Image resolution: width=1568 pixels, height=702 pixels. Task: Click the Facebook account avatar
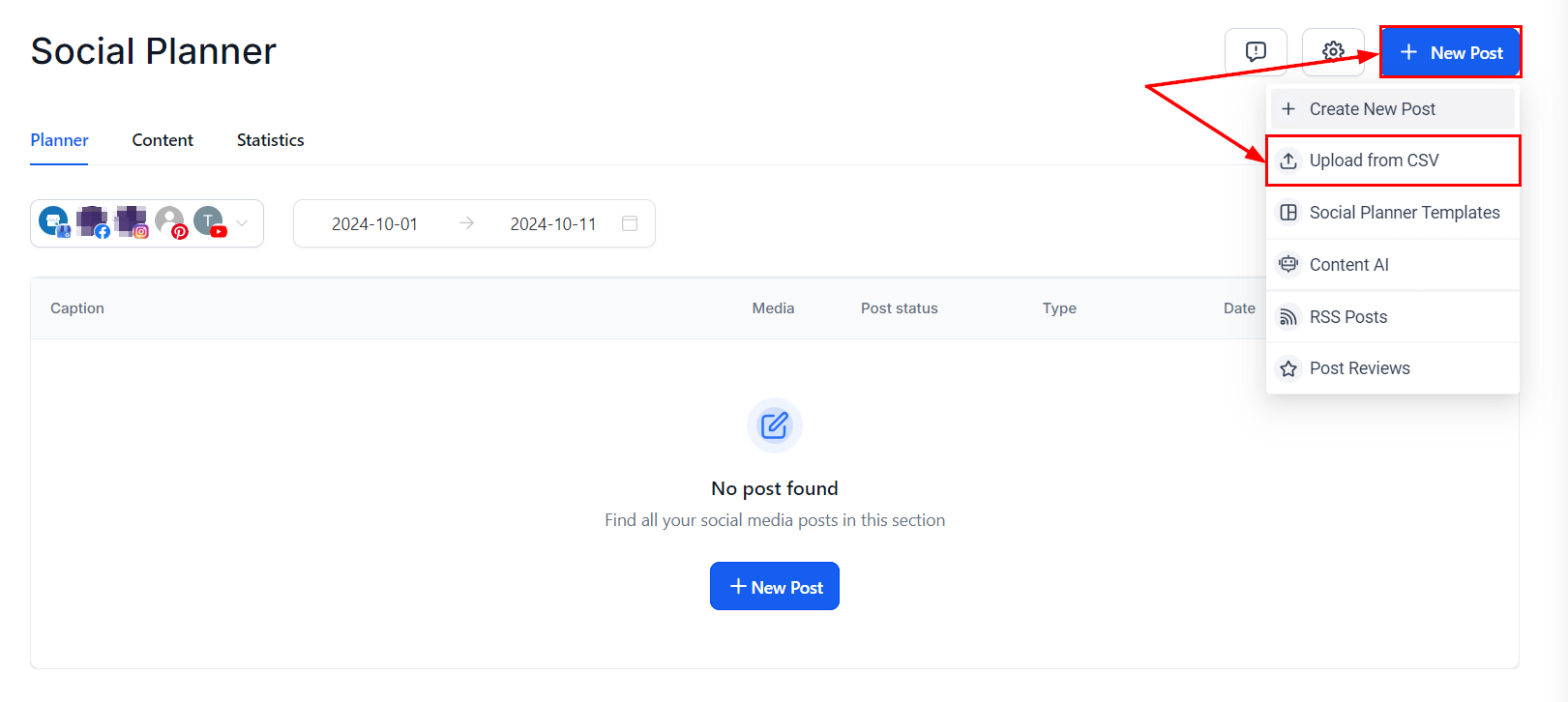[93, 221]
